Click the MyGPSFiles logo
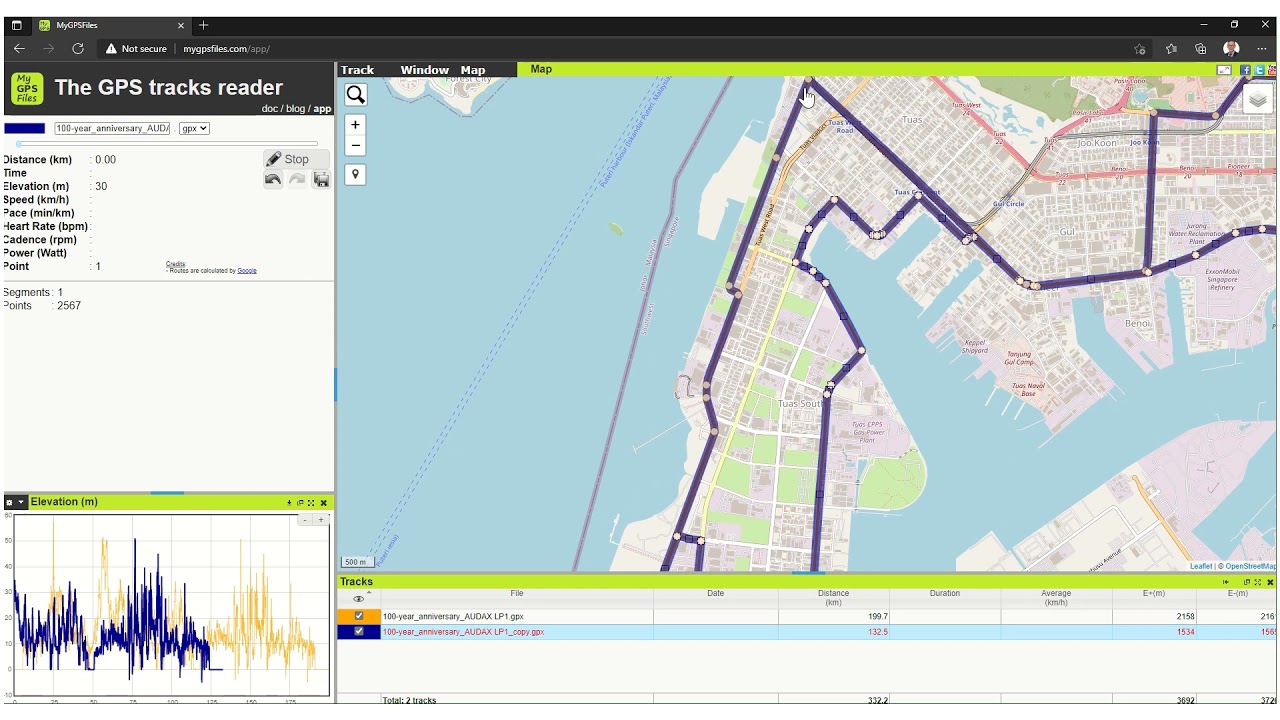This screenshot has height=720, width=1280. pos(27,88)
